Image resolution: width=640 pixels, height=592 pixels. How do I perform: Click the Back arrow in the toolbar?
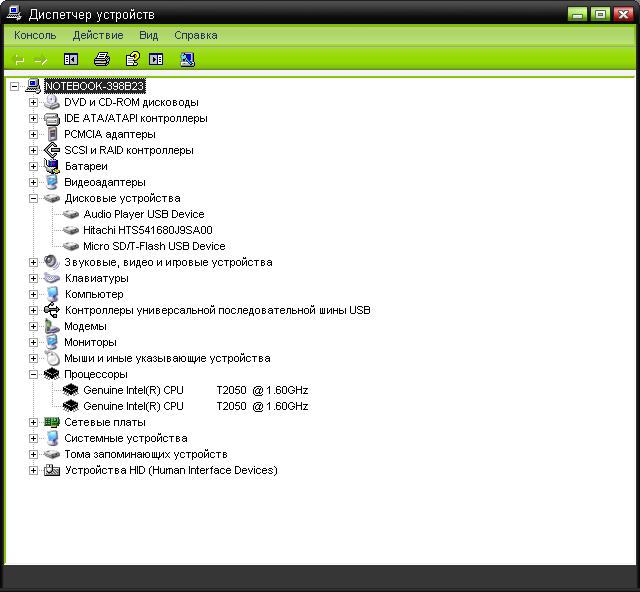[19, 60]
